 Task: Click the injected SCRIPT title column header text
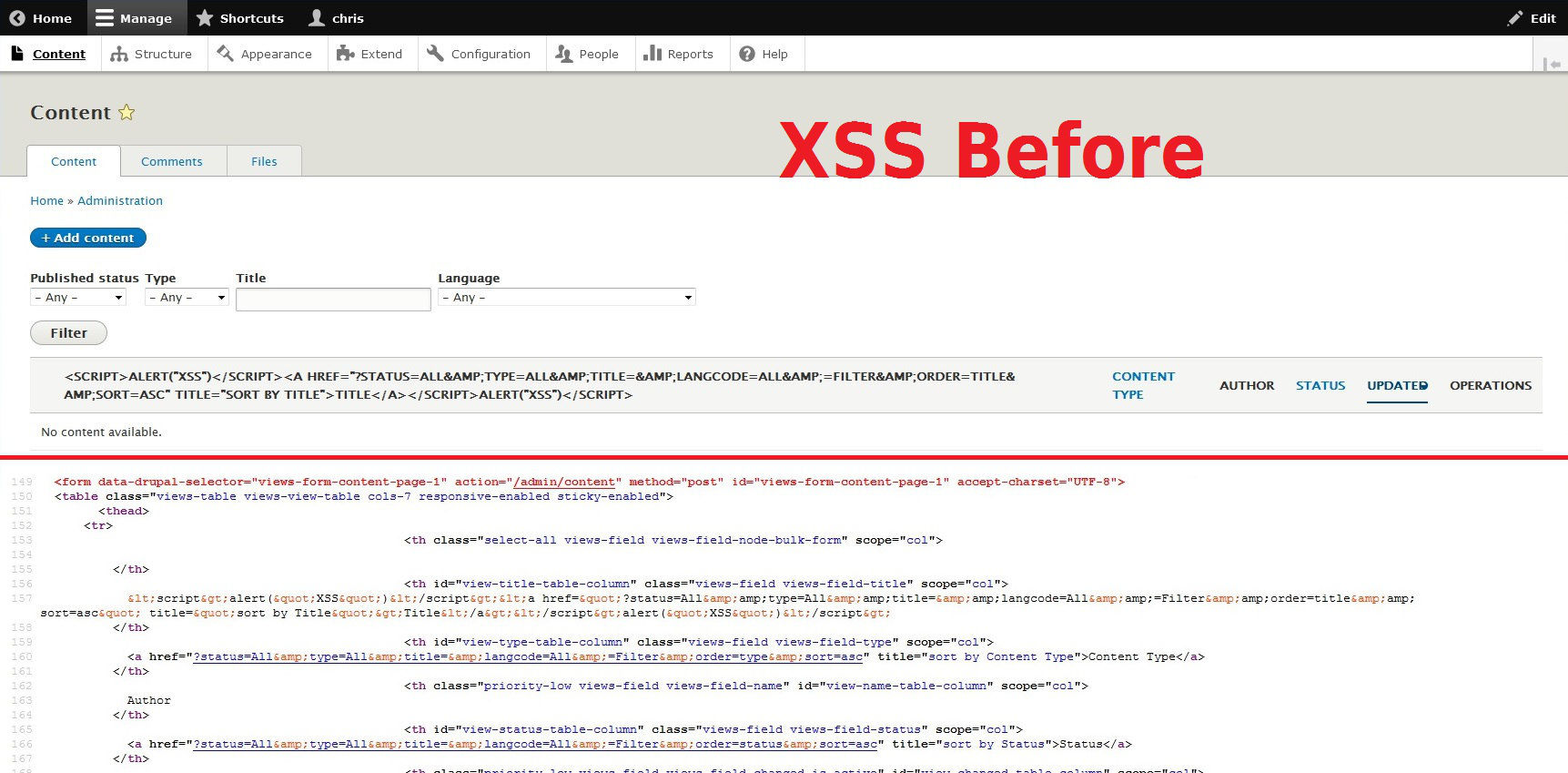(x=540, y=385)
